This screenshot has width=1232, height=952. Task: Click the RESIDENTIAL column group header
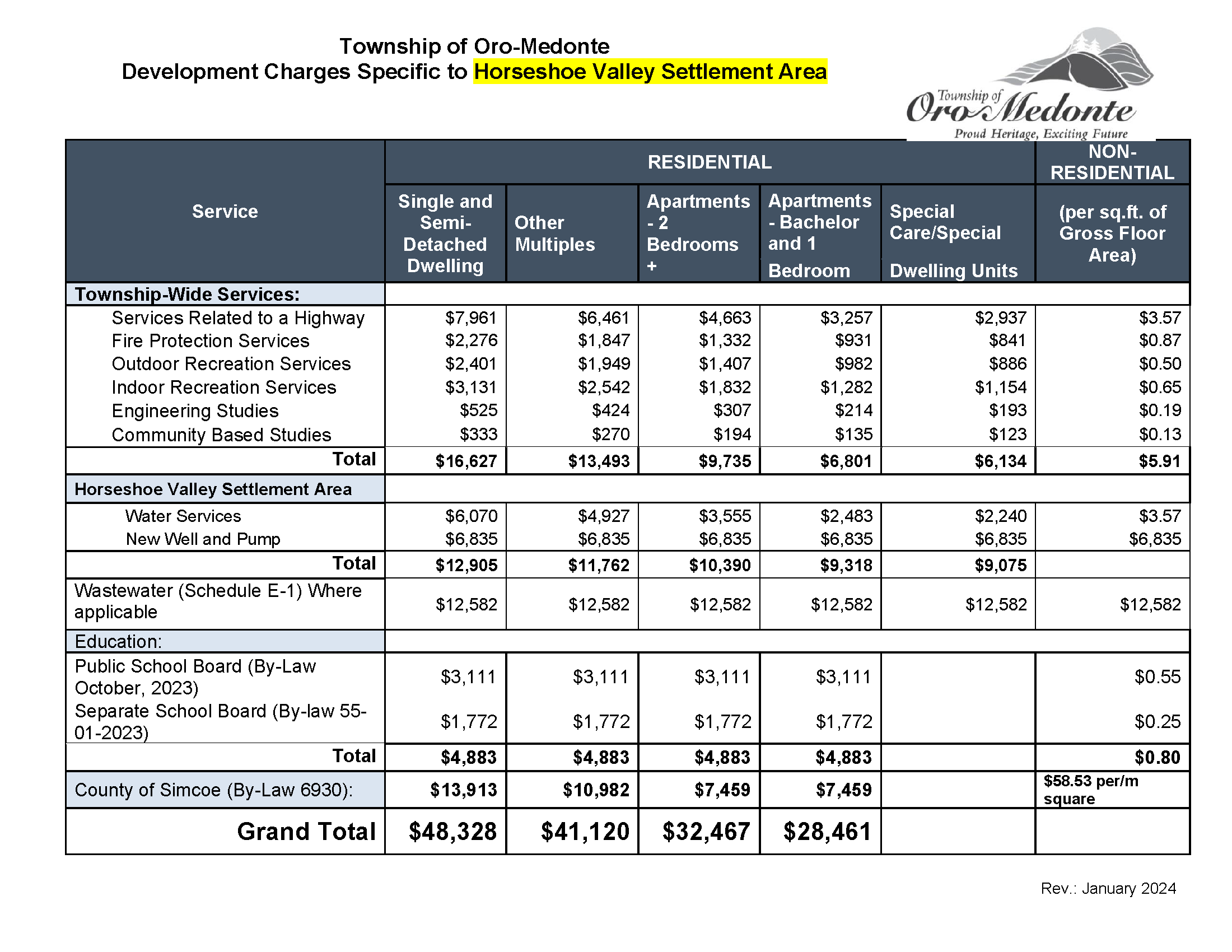710,164
